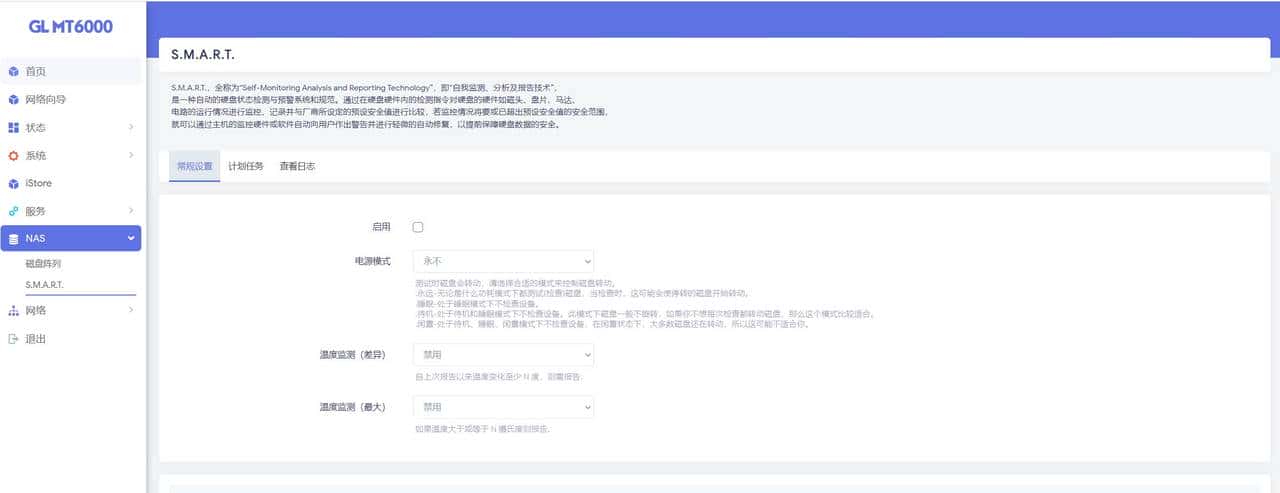Expand the 服务 menu chevron
The height and width of the screenshot is (493, 1280).
point(131,212)
